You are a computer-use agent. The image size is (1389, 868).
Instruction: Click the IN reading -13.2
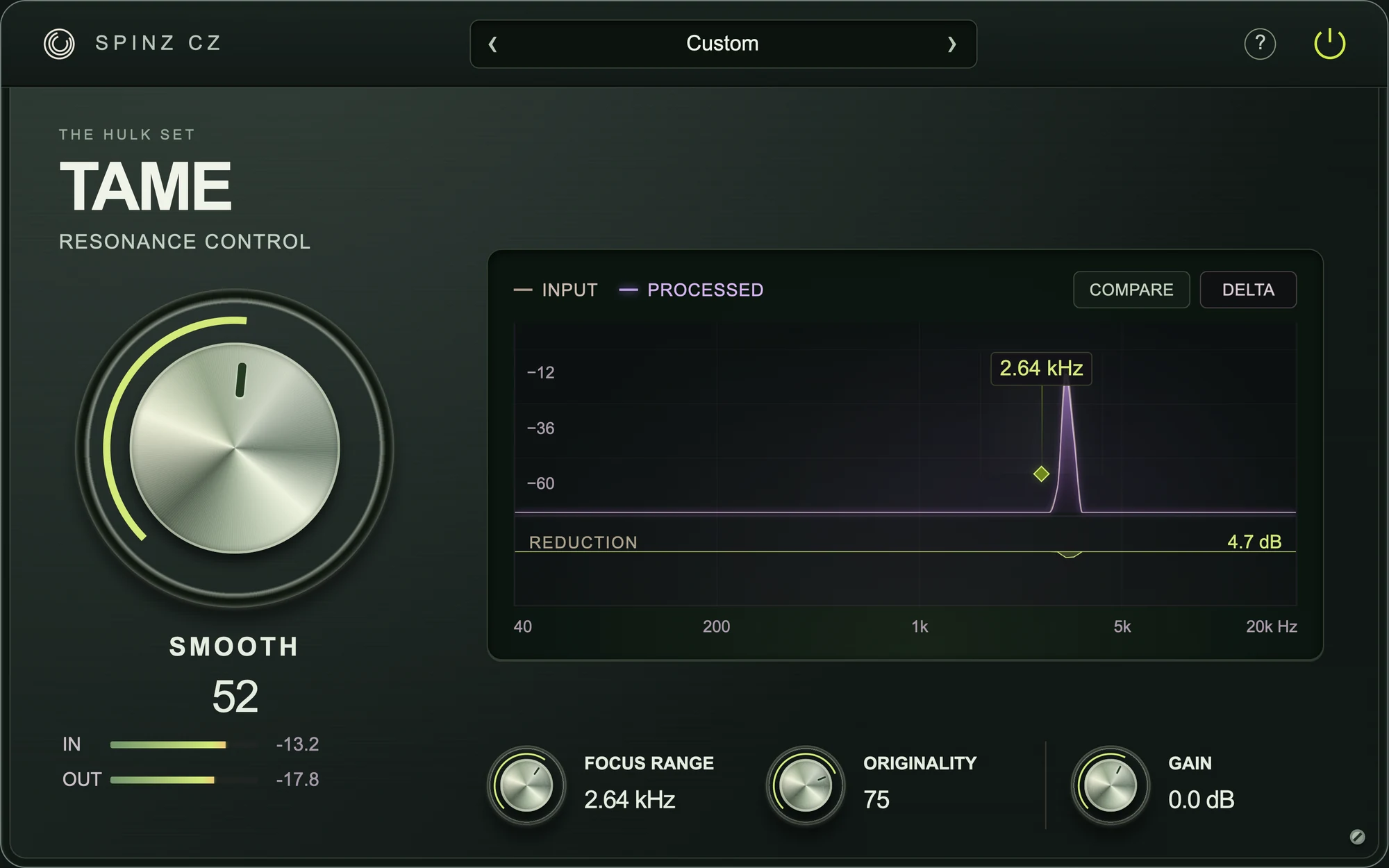(x=297, y=744)
